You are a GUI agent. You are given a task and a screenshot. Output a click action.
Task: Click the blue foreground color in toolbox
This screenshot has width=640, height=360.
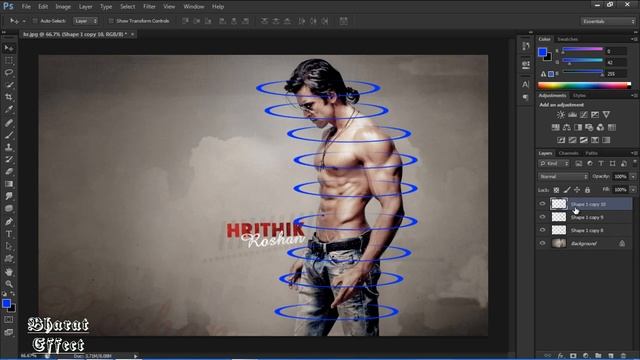click(6, 303)
